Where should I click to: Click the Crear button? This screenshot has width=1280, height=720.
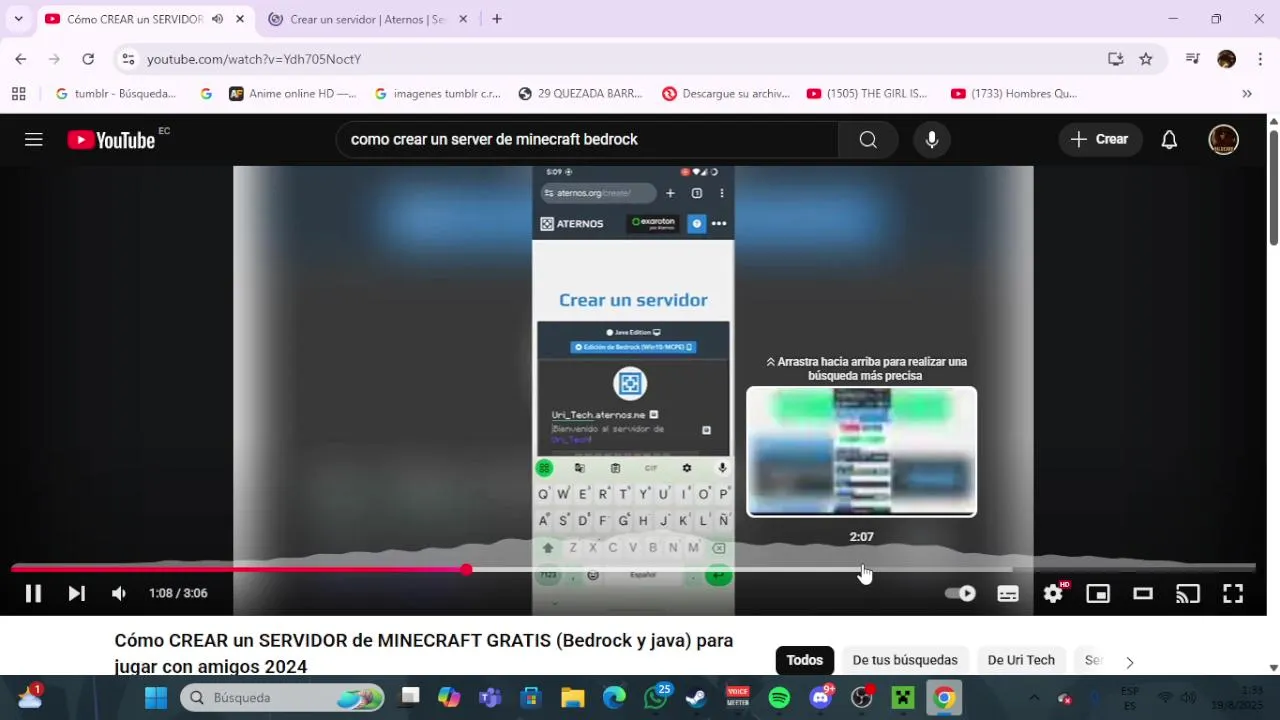point(1099,140)
